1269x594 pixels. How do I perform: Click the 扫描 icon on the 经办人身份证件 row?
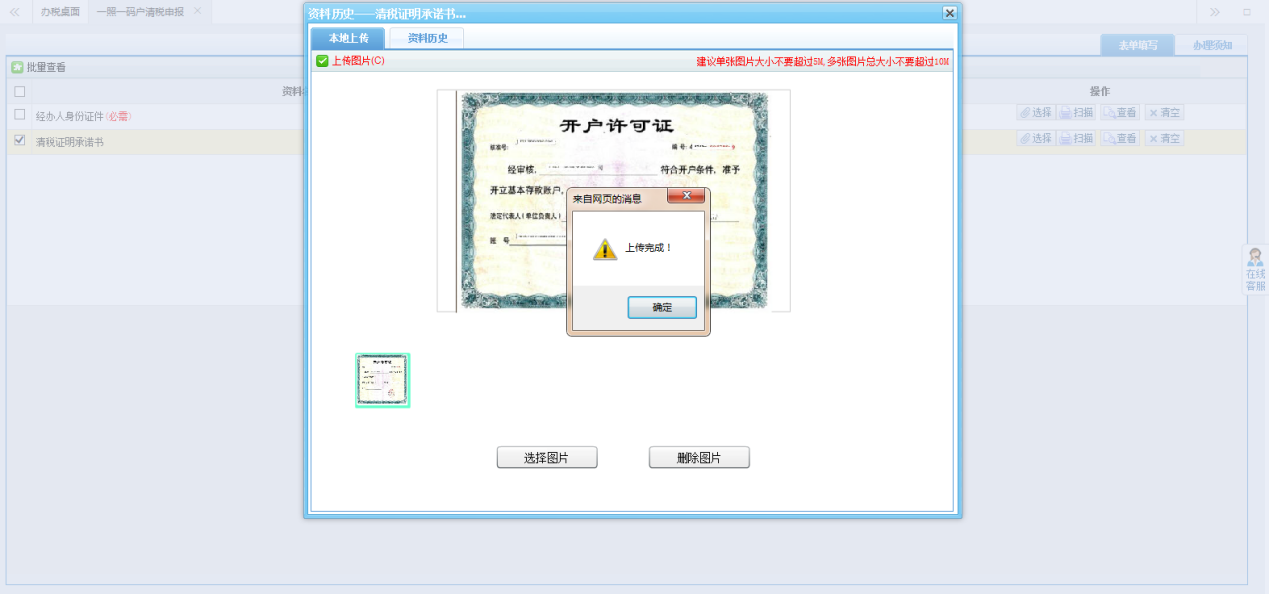click(x=1075, y=112)
